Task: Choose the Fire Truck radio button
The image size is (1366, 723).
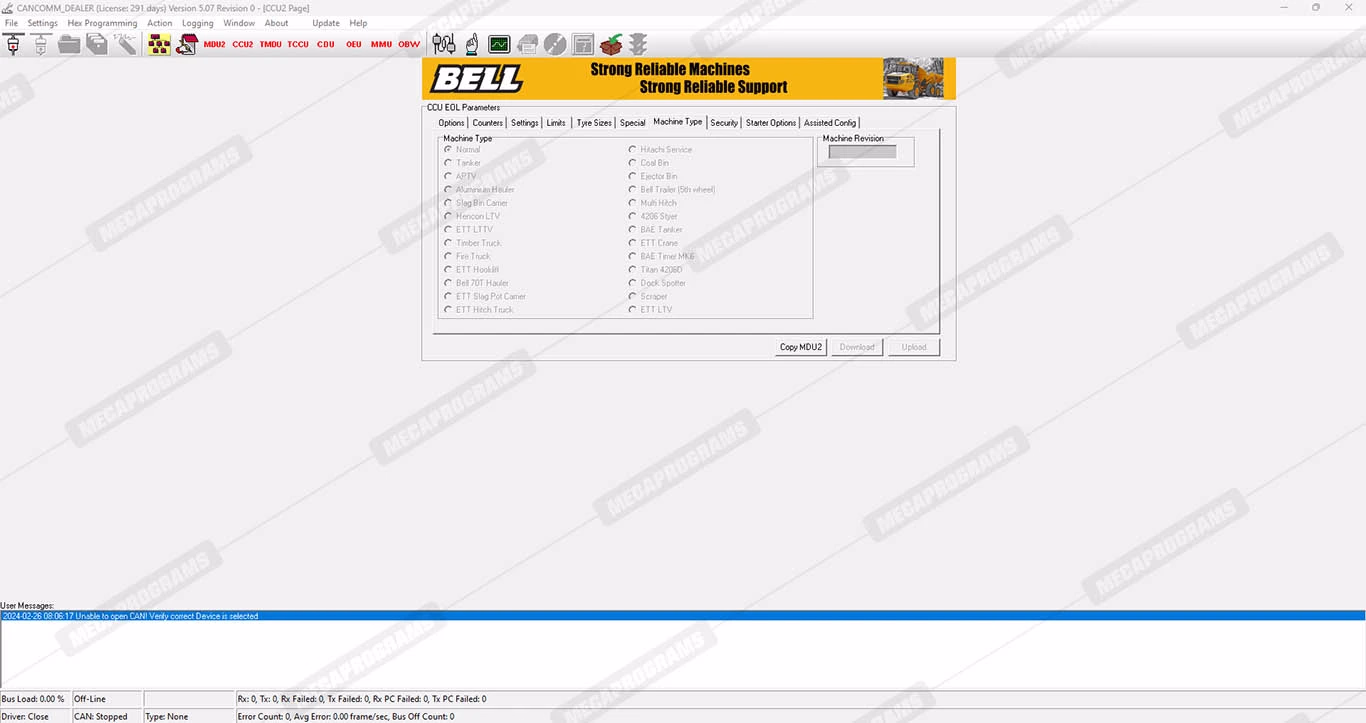Action: [x=448, y=257]
